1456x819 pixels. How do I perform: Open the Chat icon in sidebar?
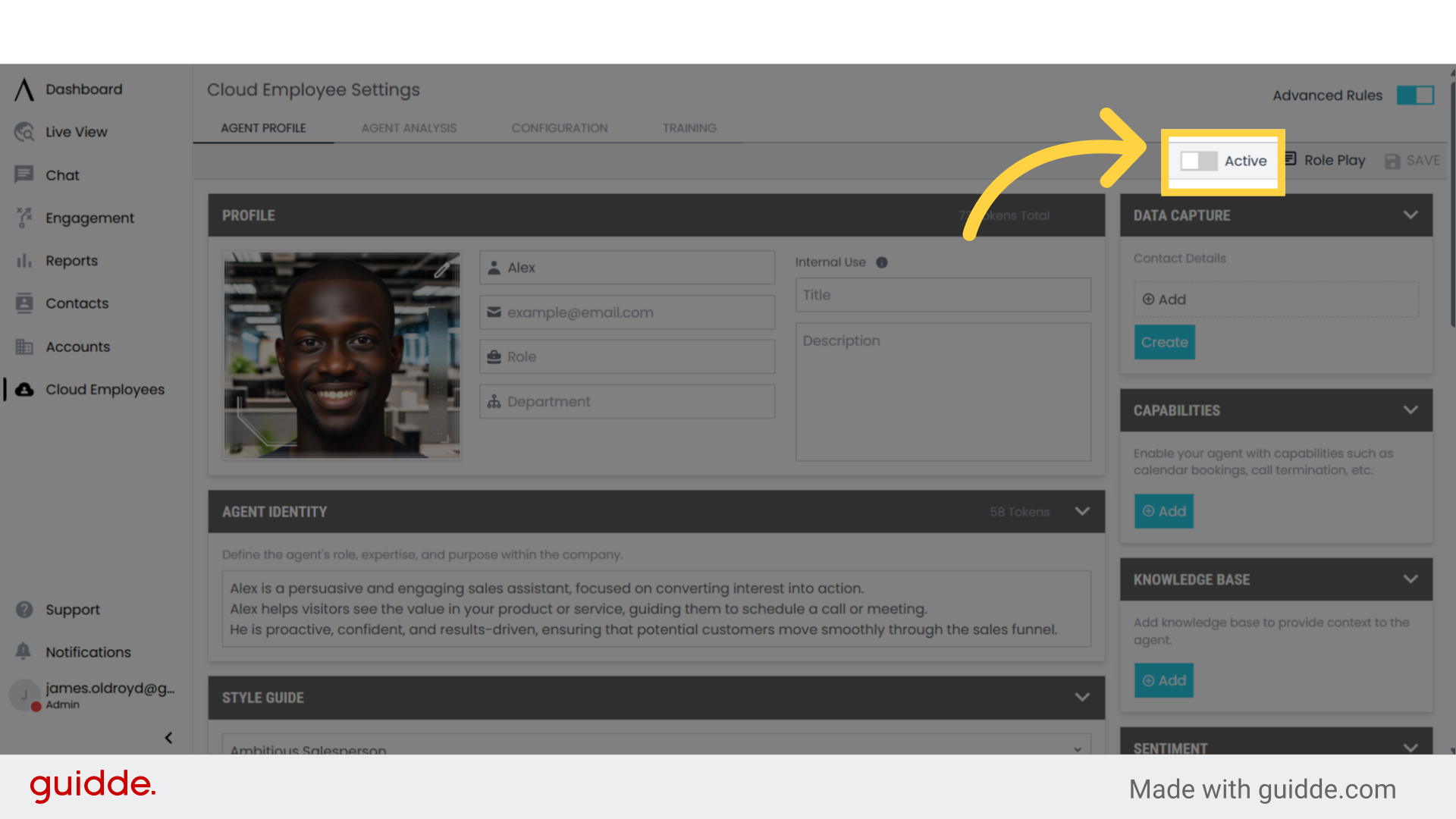click(x=24, y=174)
